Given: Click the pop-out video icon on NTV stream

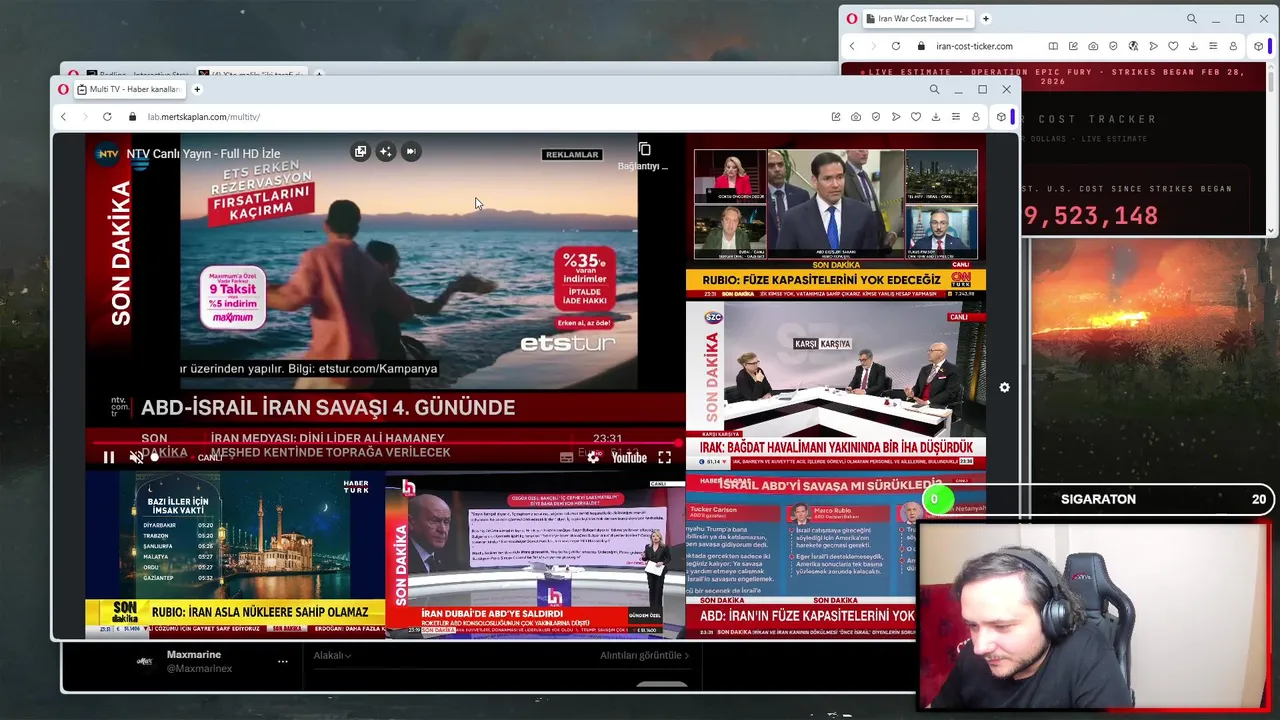Looking at the screenshot, I should [360, 151].
